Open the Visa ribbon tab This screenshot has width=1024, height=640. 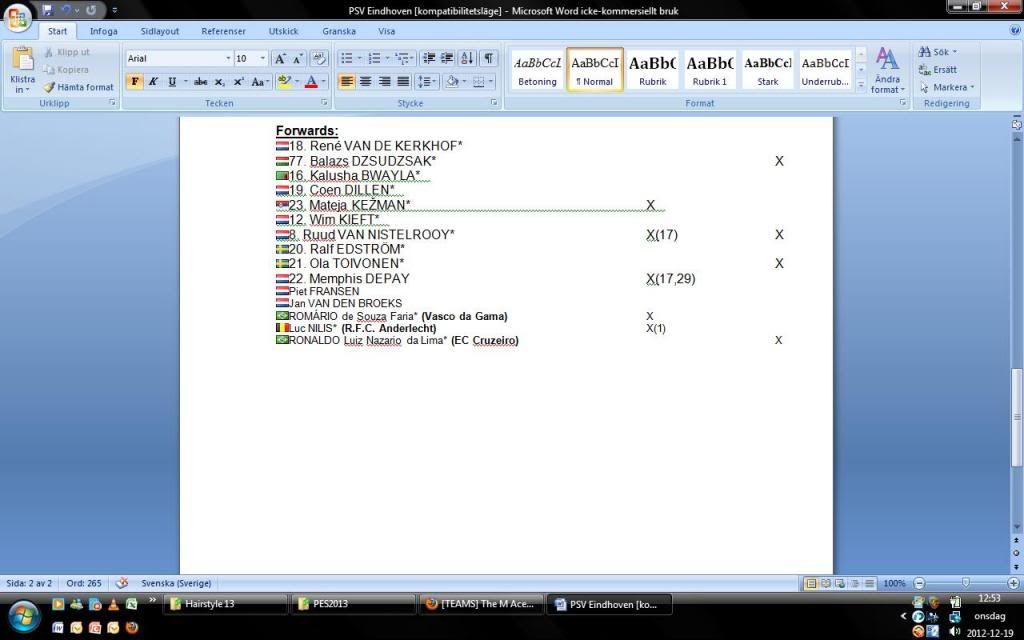pyautogui.click(x=387, y=31)
